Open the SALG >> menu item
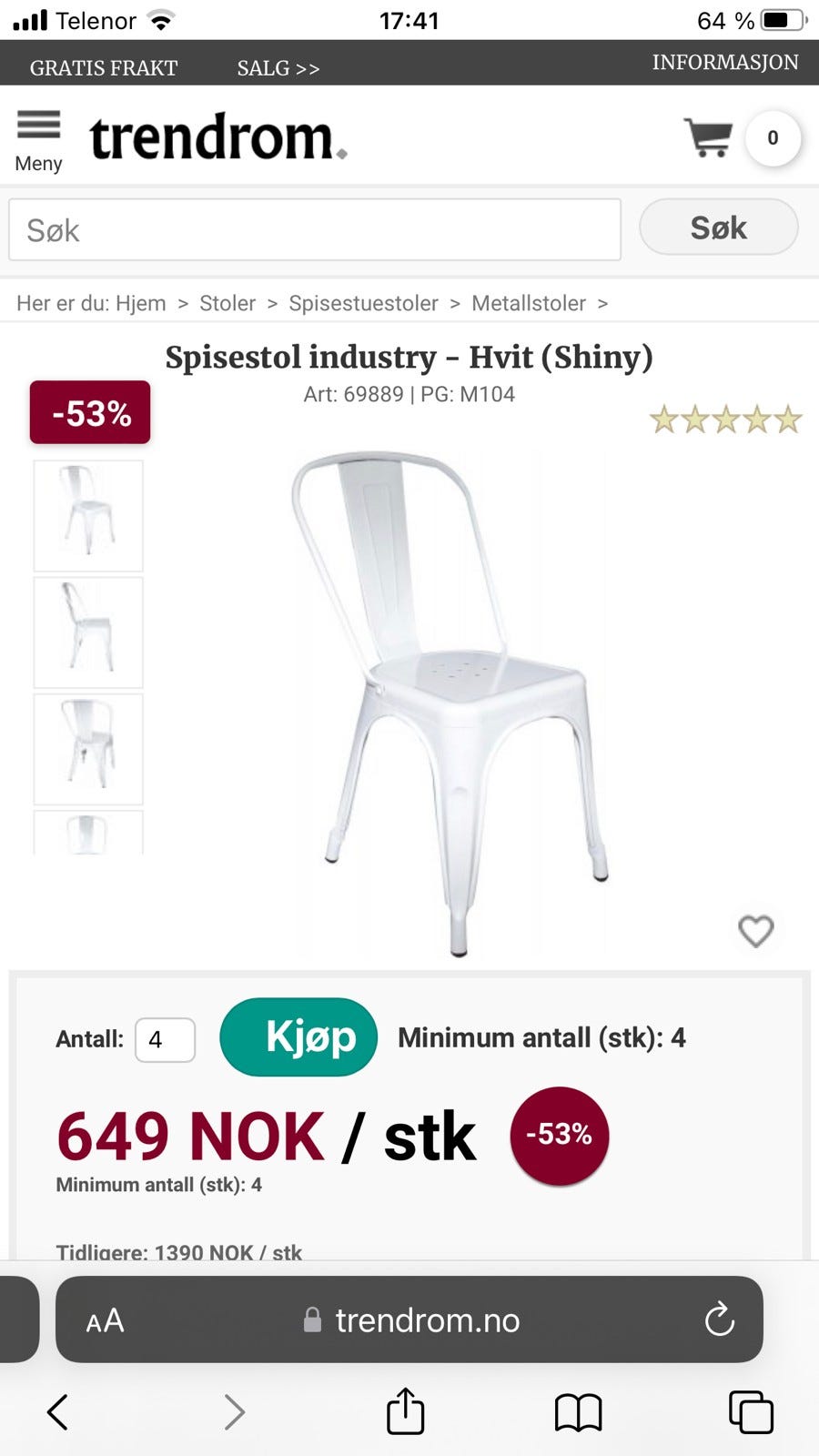The height and width of the screenshot is (1456, 819). pyautogui.click(x=278, y=68)
